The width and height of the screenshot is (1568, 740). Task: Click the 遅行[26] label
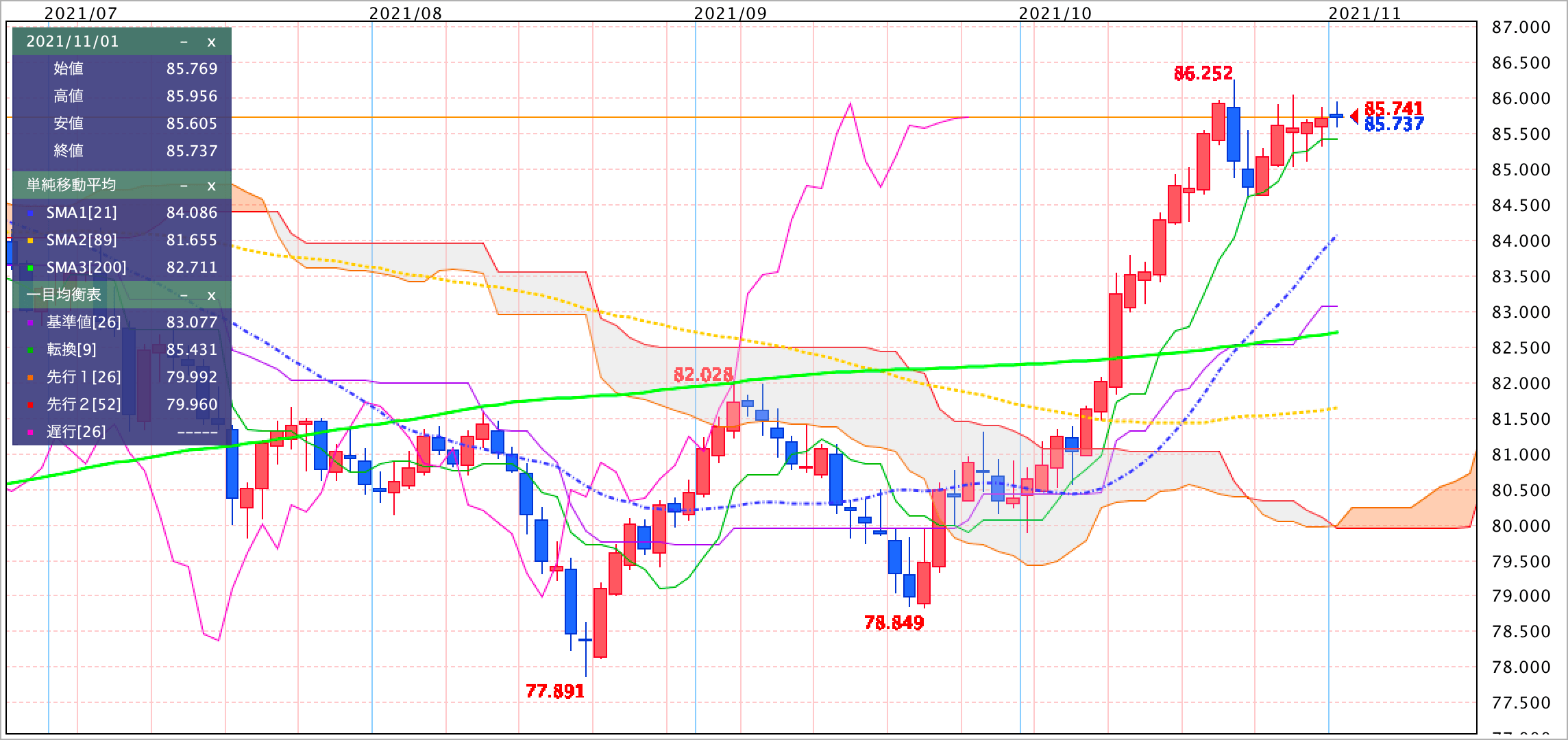click(x=76, y=432)
